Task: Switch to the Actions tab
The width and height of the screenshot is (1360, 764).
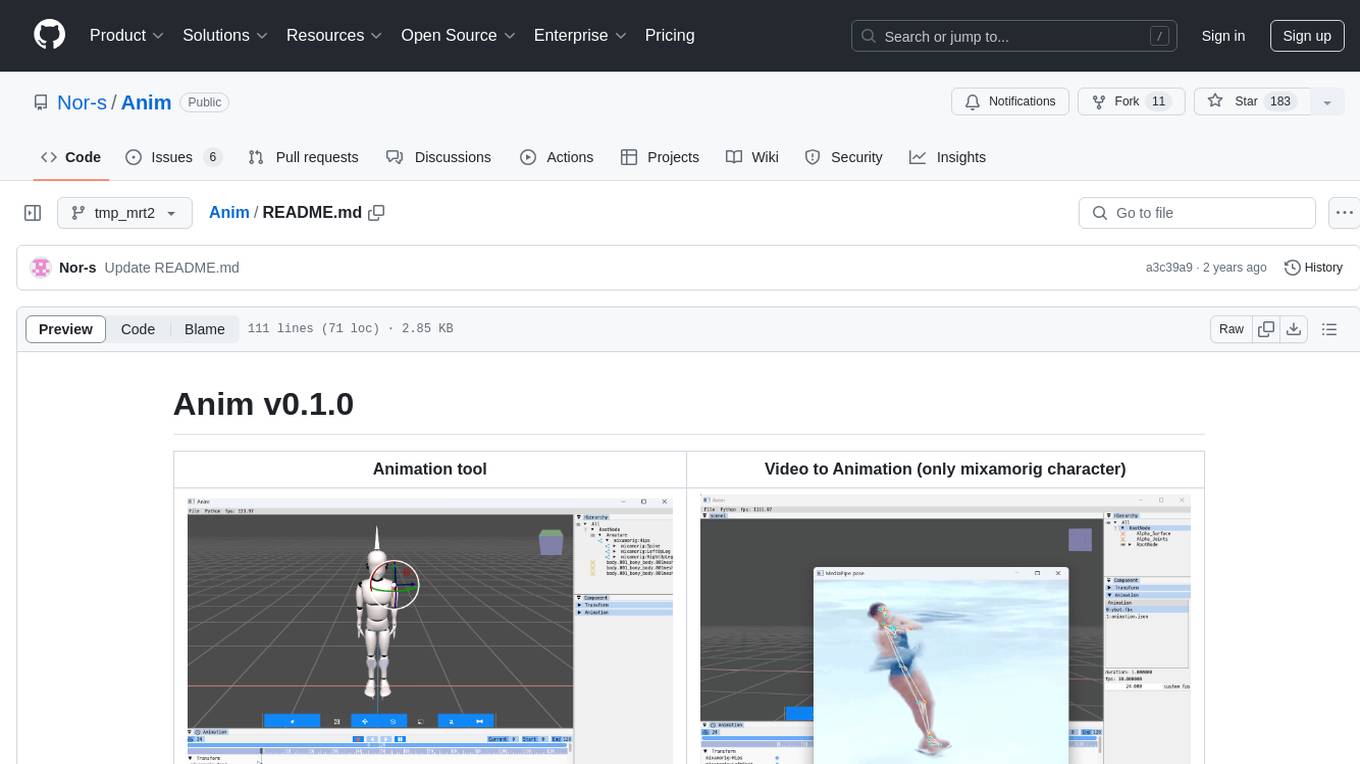Action: (x=557, y=157)
